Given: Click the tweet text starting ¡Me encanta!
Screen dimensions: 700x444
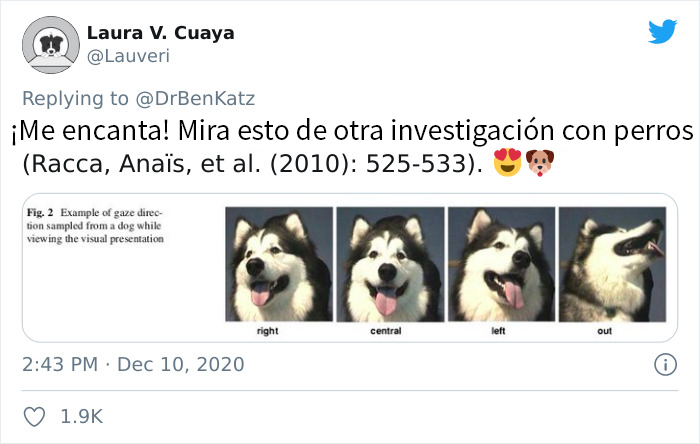Looking at the screenshot, I should (352, 131).
